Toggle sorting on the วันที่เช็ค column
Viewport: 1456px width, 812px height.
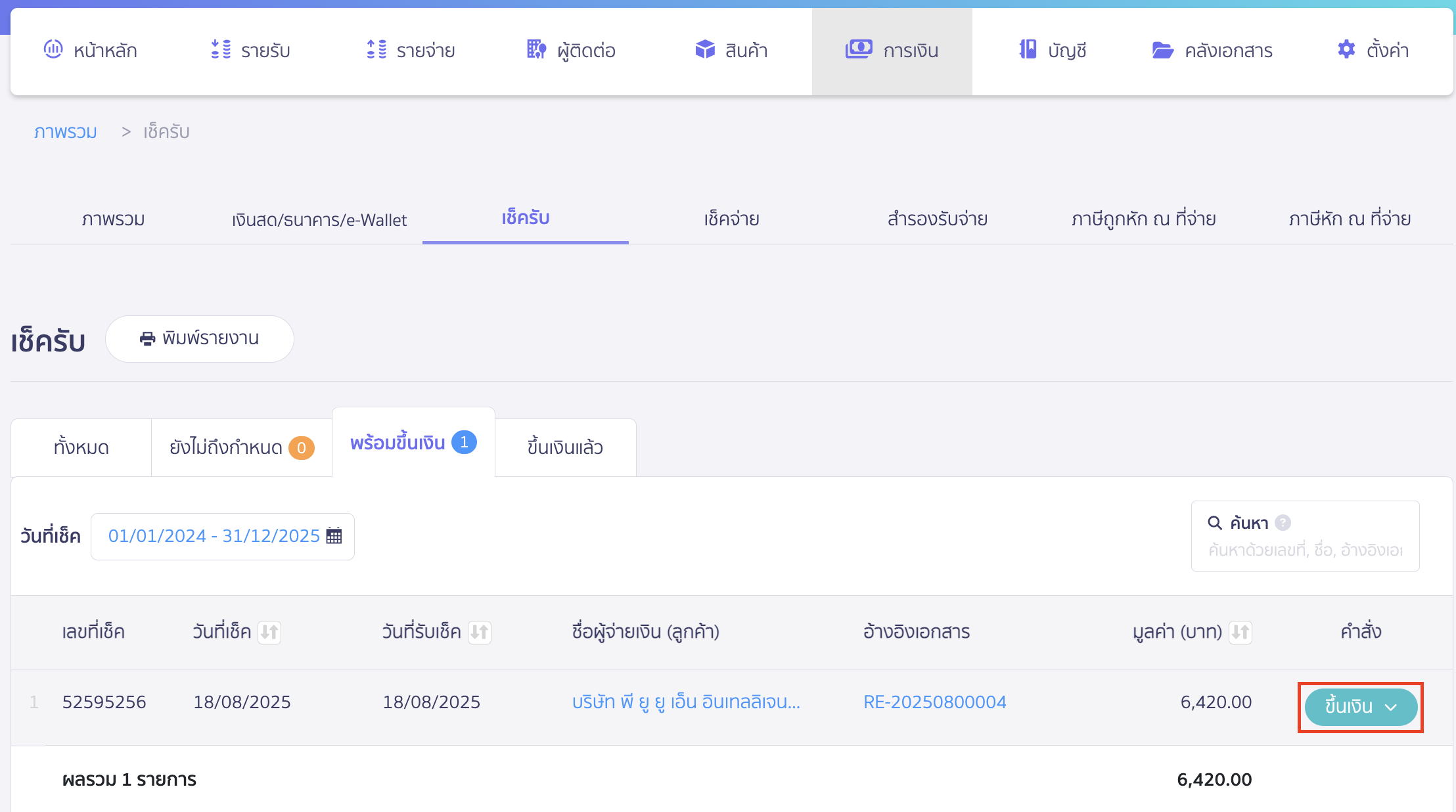click(269, 632)
